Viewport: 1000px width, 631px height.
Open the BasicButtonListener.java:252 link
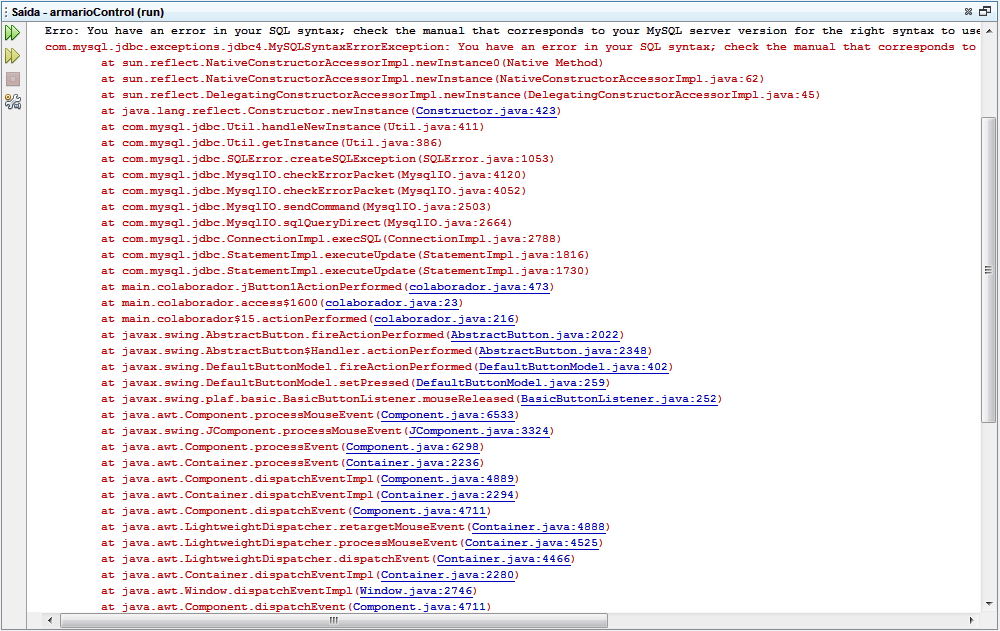click(x=619, y=399)
